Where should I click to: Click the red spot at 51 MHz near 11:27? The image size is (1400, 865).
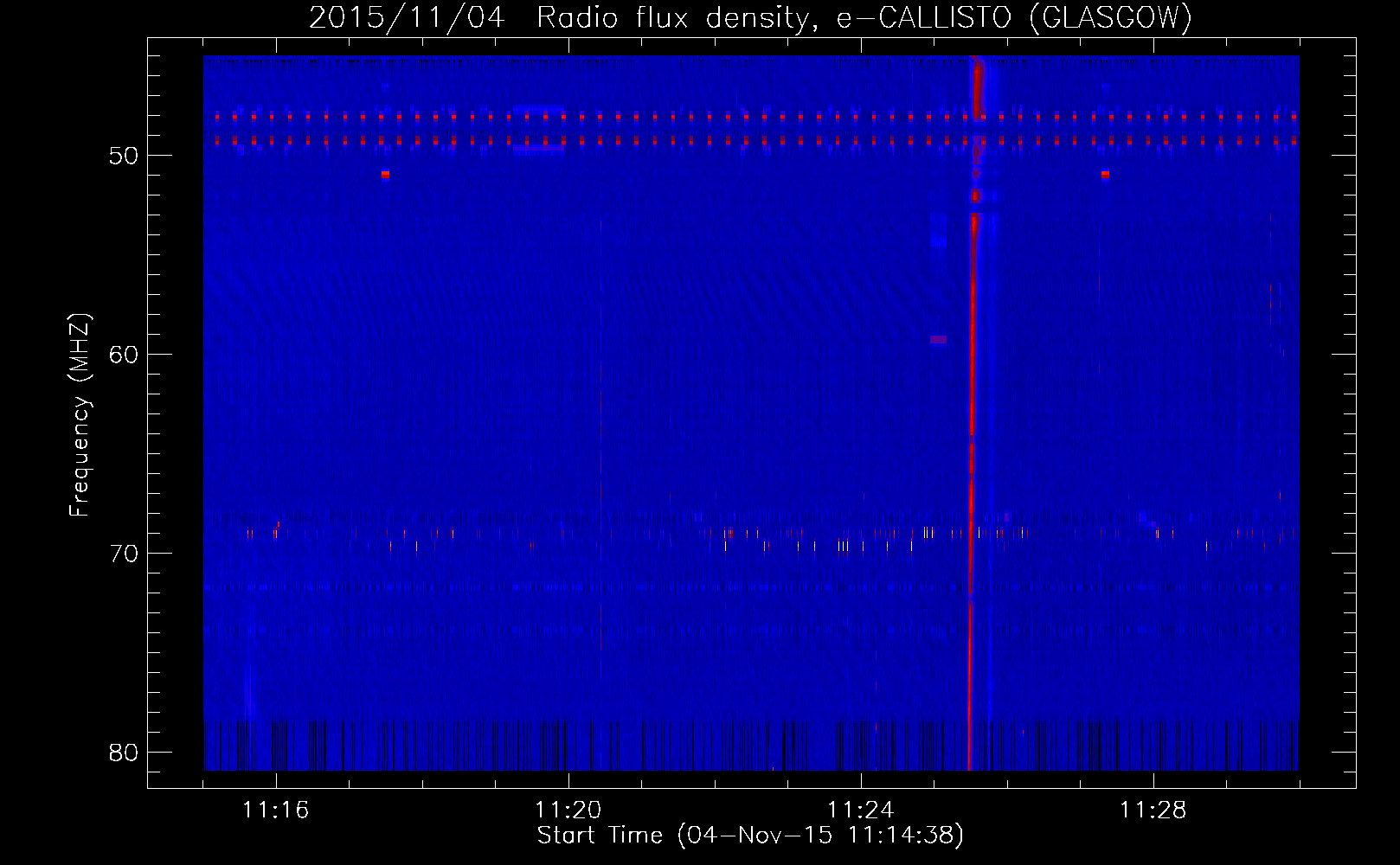1105,175
